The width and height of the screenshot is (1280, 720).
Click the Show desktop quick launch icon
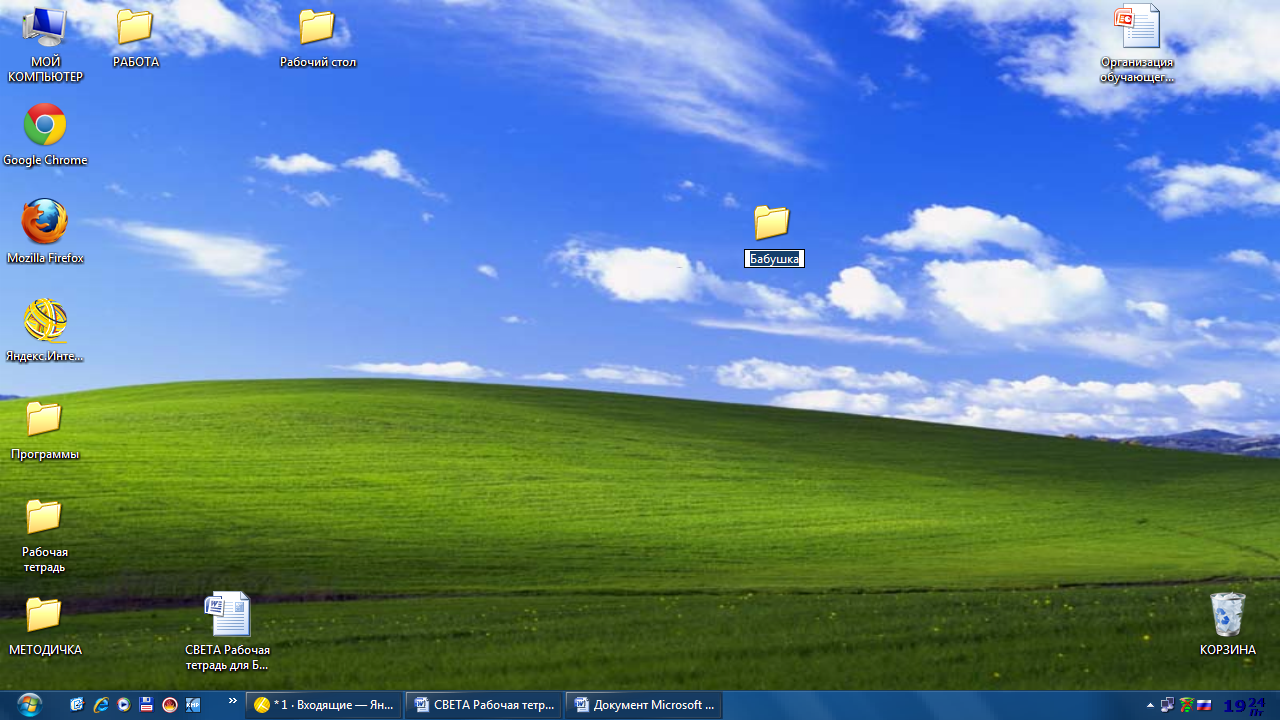77,705
